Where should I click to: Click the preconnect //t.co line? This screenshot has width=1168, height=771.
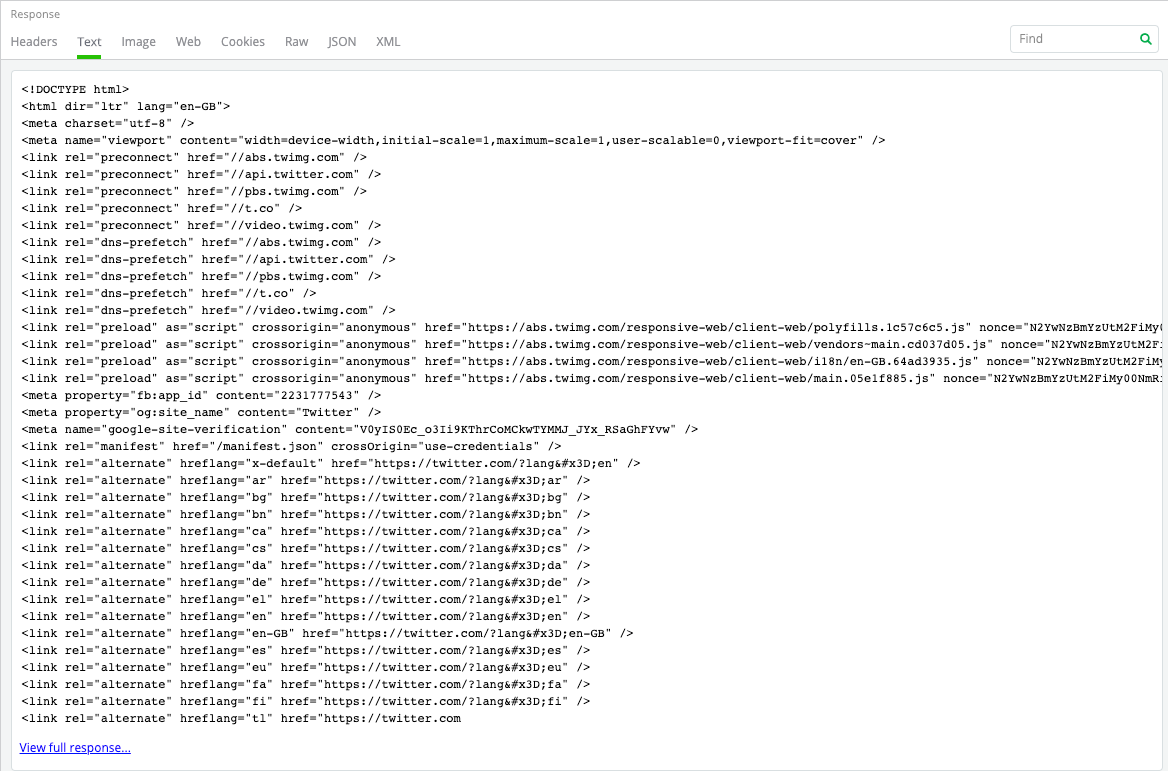[162, 209]
